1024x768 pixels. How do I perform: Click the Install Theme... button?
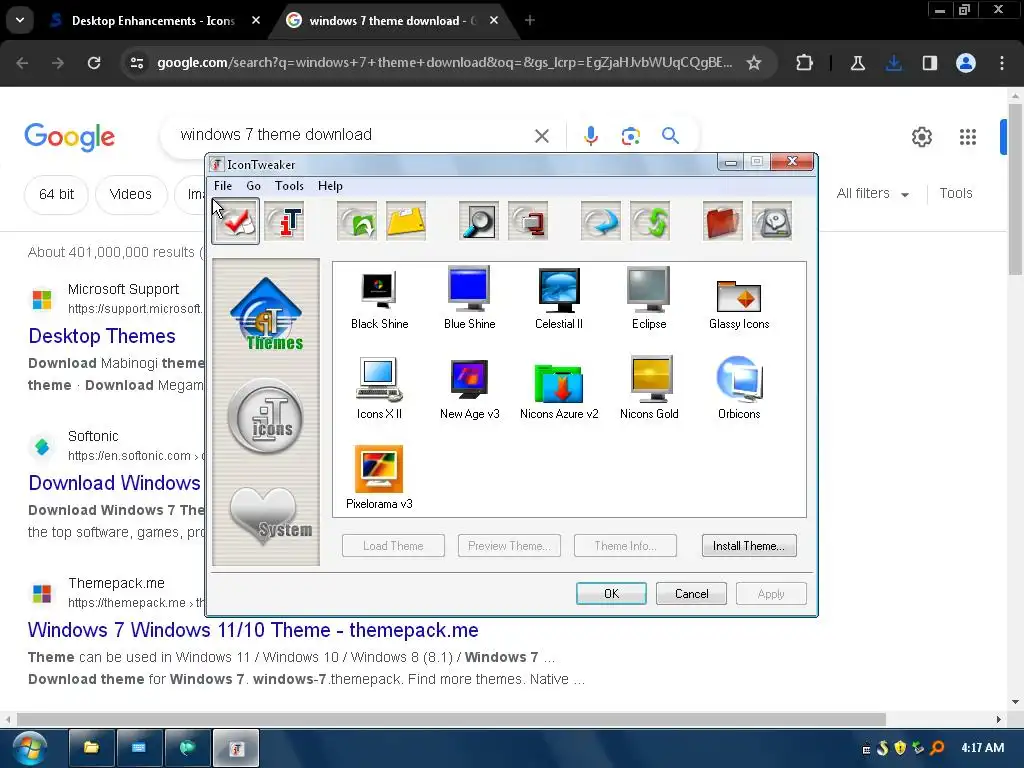749,546
